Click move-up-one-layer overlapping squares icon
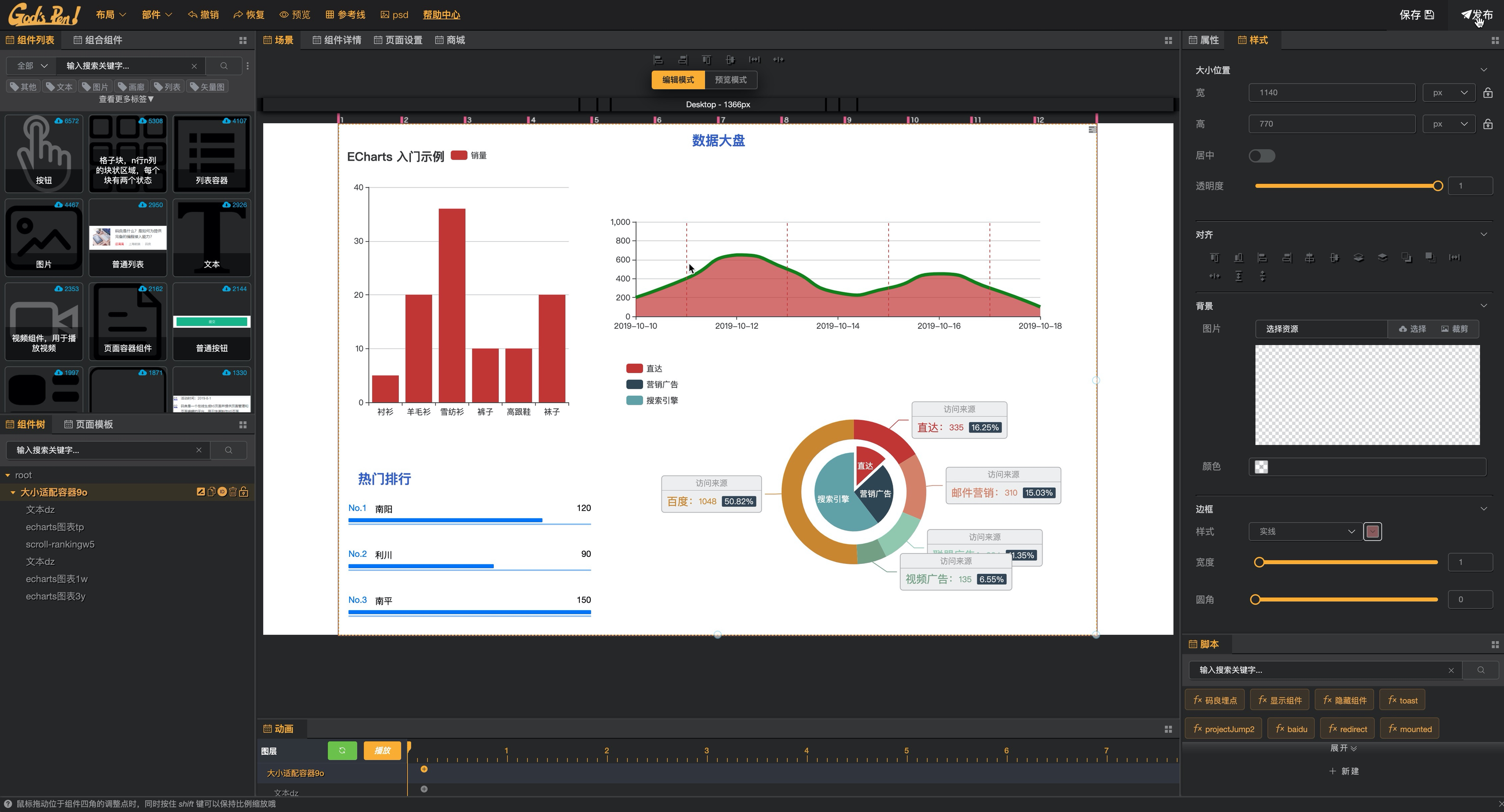The width and height of the screenshot is (1504, 812). tap(1406, 258)
